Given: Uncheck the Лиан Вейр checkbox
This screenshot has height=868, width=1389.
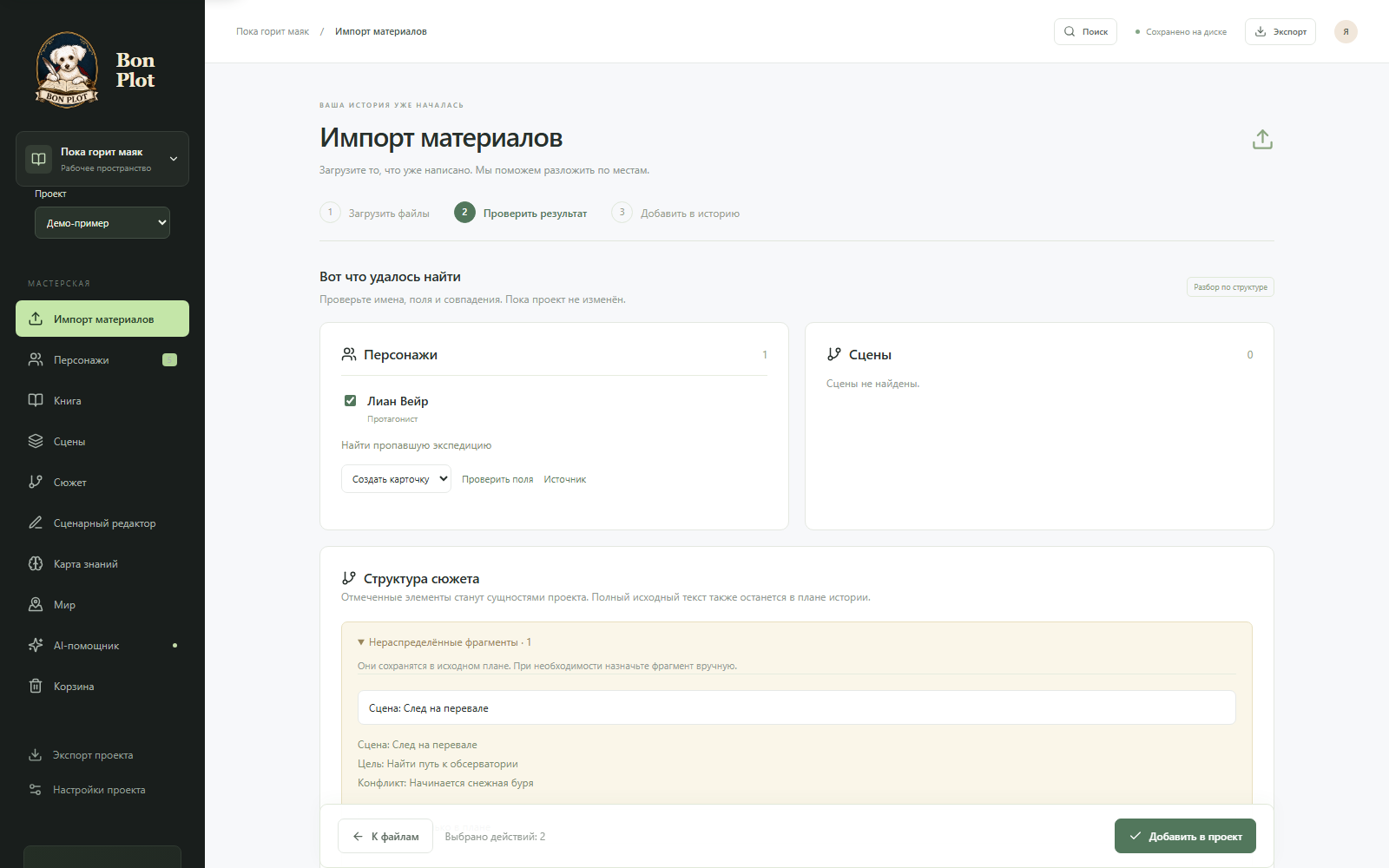Looking at the screenshot, I should [351, 400].
